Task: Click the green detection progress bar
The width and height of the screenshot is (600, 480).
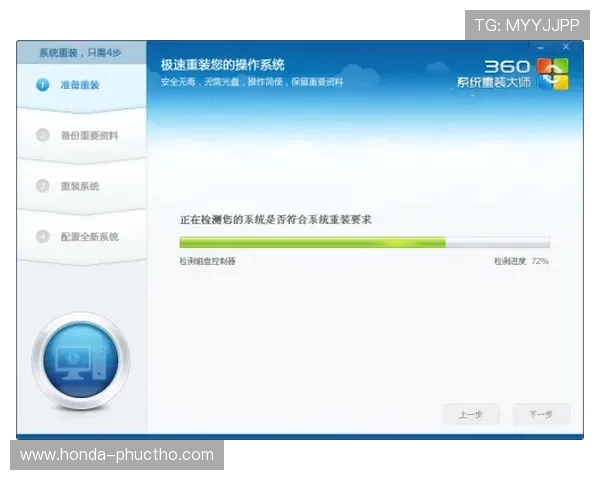Action: pos(365,242)
